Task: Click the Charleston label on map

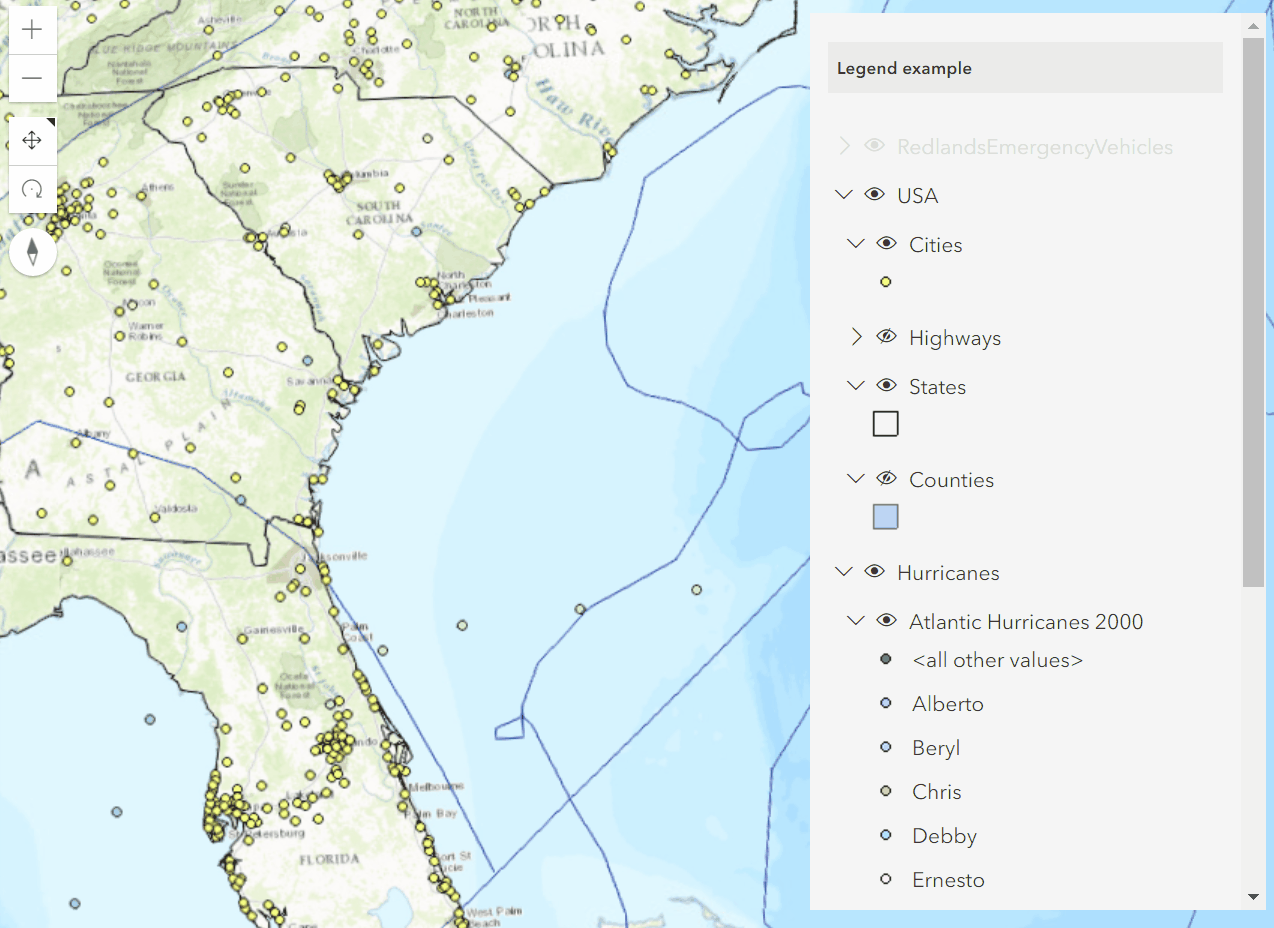Action: click(x=466, y=313)
